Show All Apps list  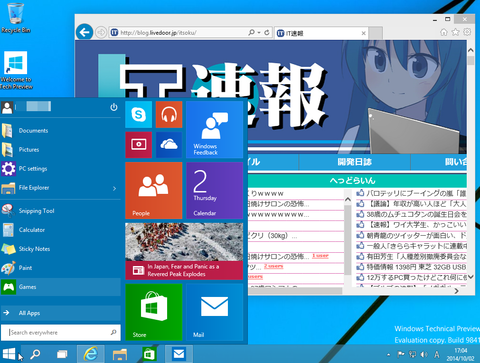point(60,313)
